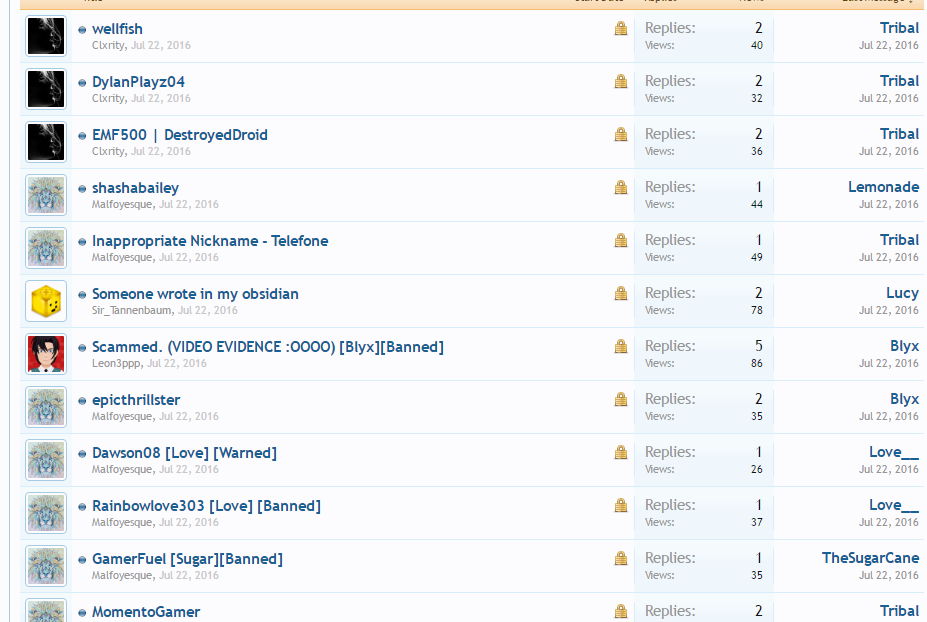Open Dawson08 [Love] [Warned] thread
This screenshot has width=927, height=622.
tap(184, 453)
